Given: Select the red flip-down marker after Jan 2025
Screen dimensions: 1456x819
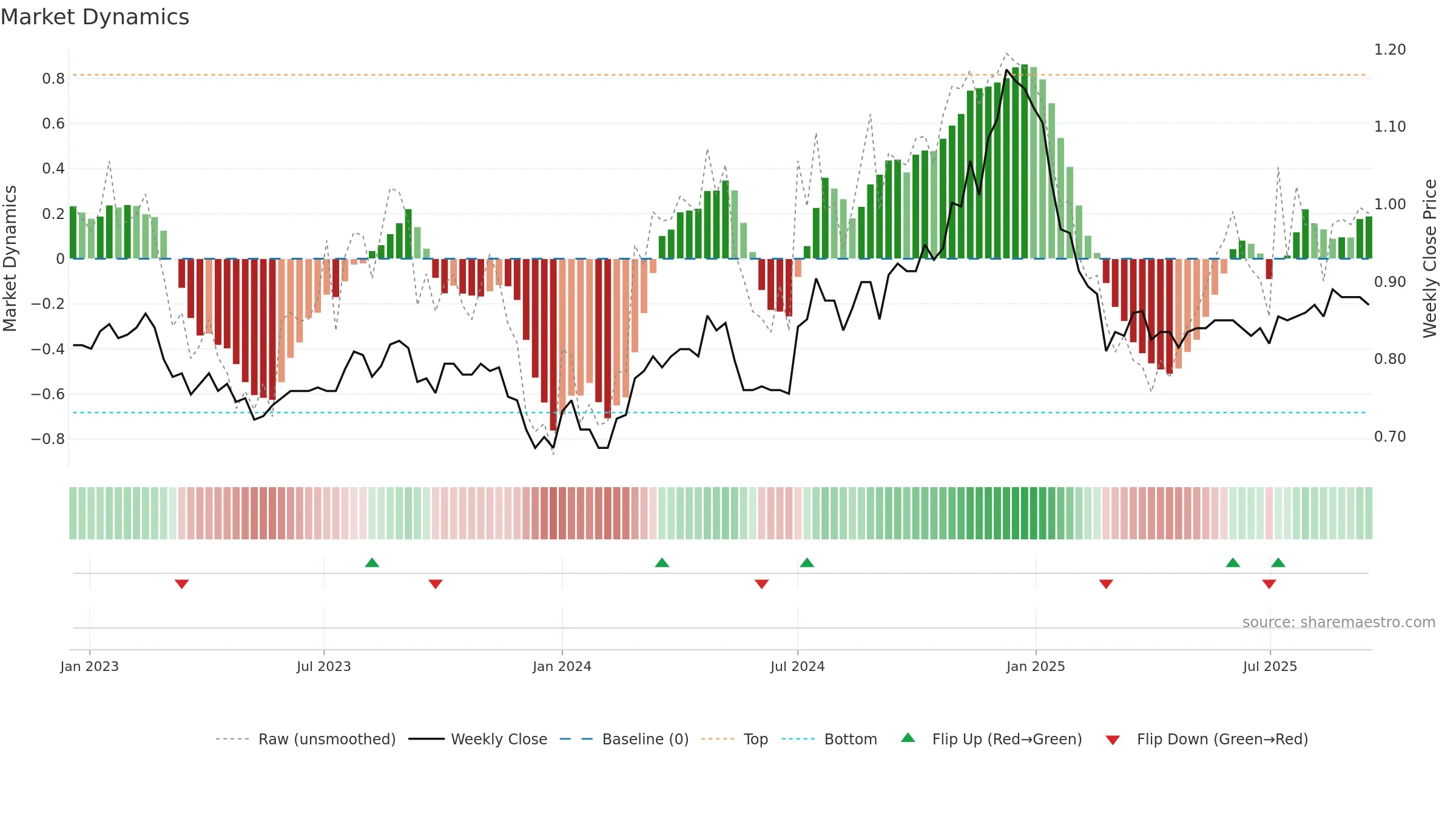Looking at the screenshot, I should 1106,584.
